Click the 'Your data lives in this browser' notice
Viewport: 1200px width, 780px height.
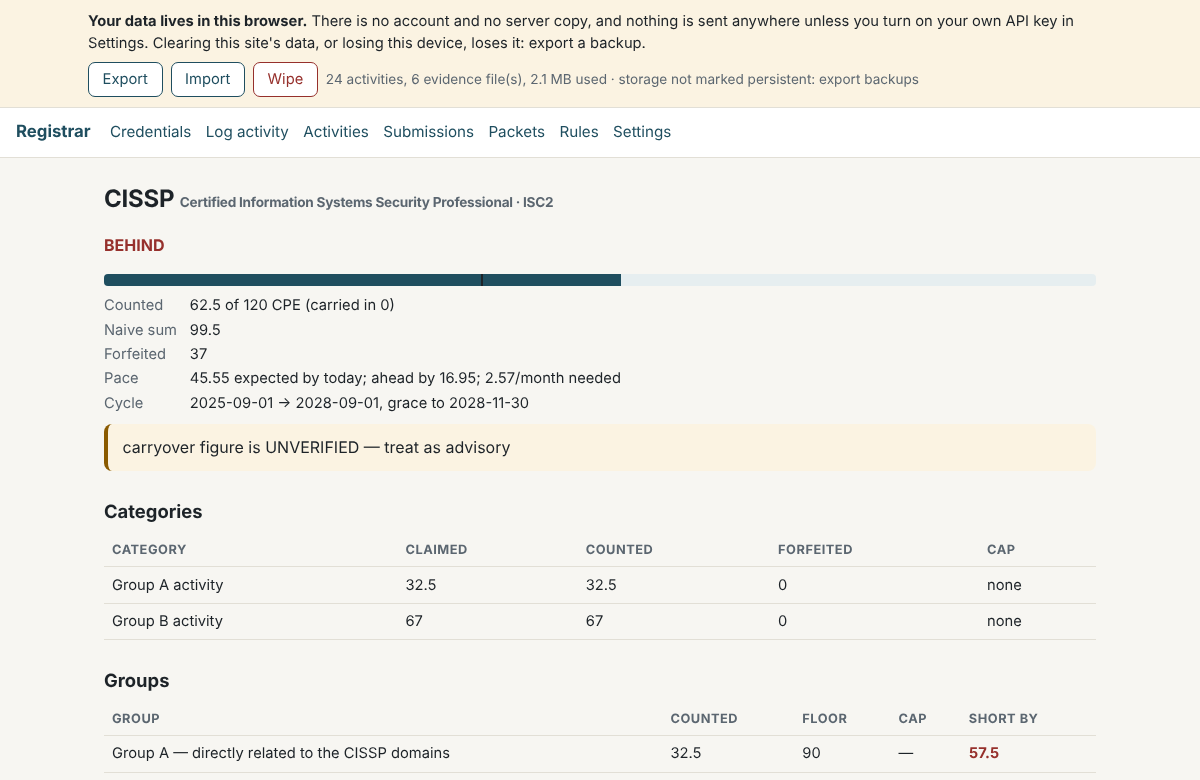(581, 32)
